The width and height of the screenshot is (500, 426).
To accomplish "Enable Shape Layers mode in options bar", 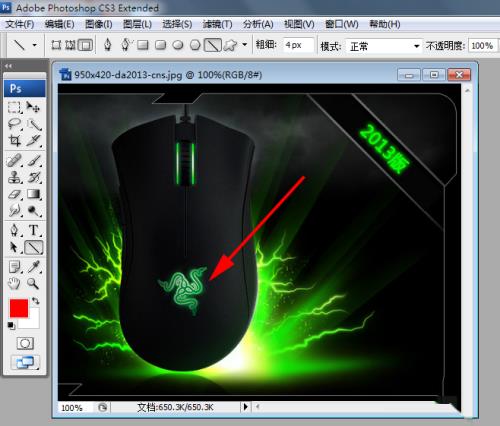I will point(56,45).
